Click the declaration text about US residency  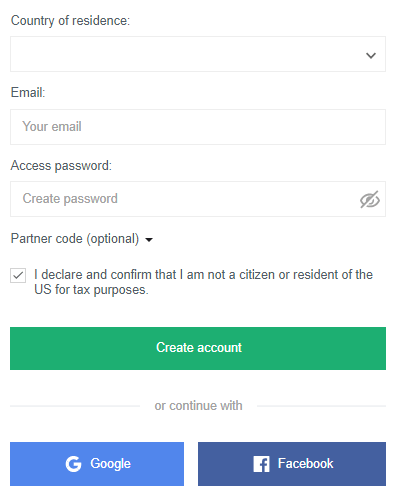[x=203, y=282]
